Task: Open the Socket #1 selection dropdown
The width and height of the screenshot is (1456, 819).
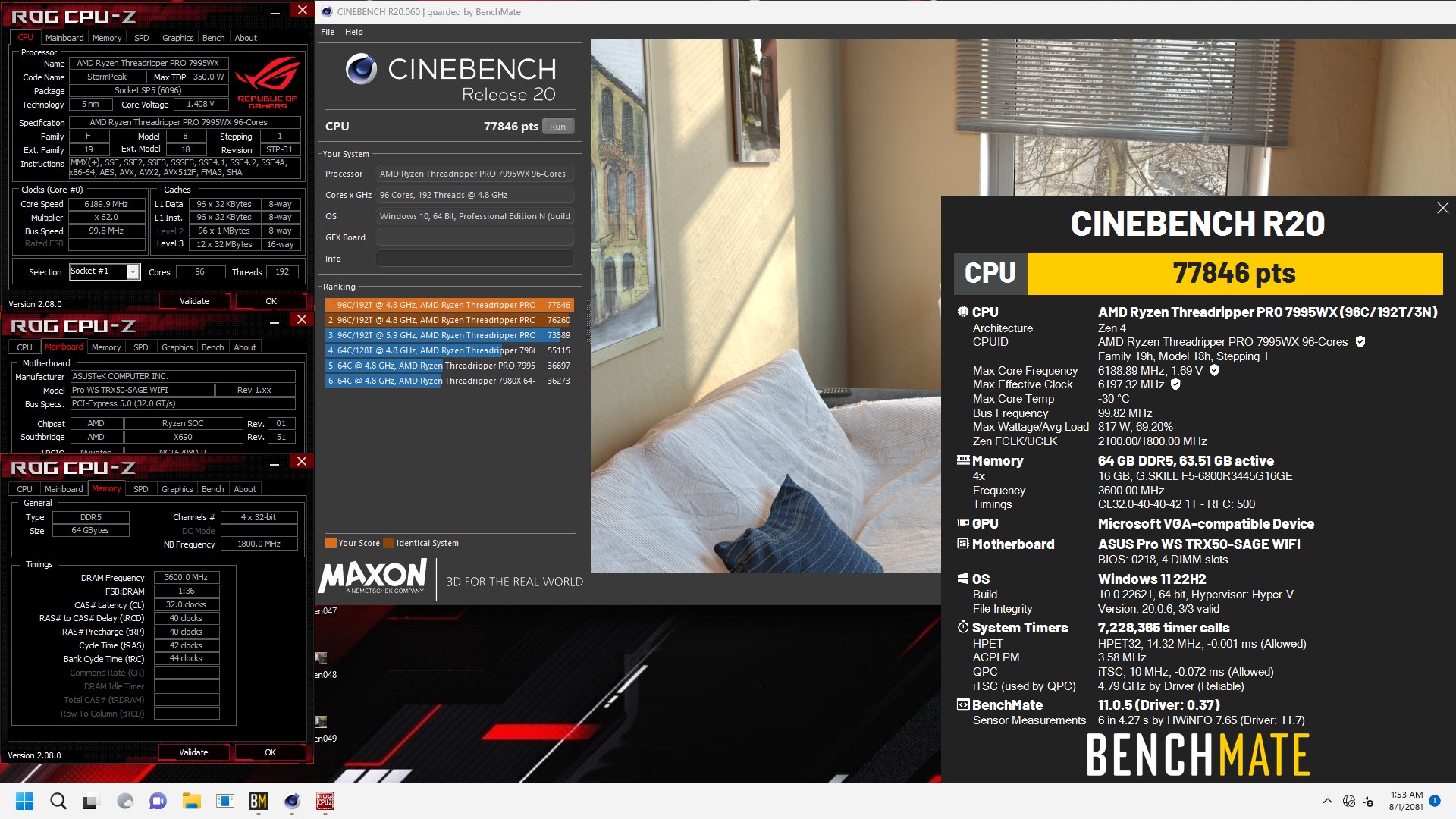Action: [x=133, y=271]
